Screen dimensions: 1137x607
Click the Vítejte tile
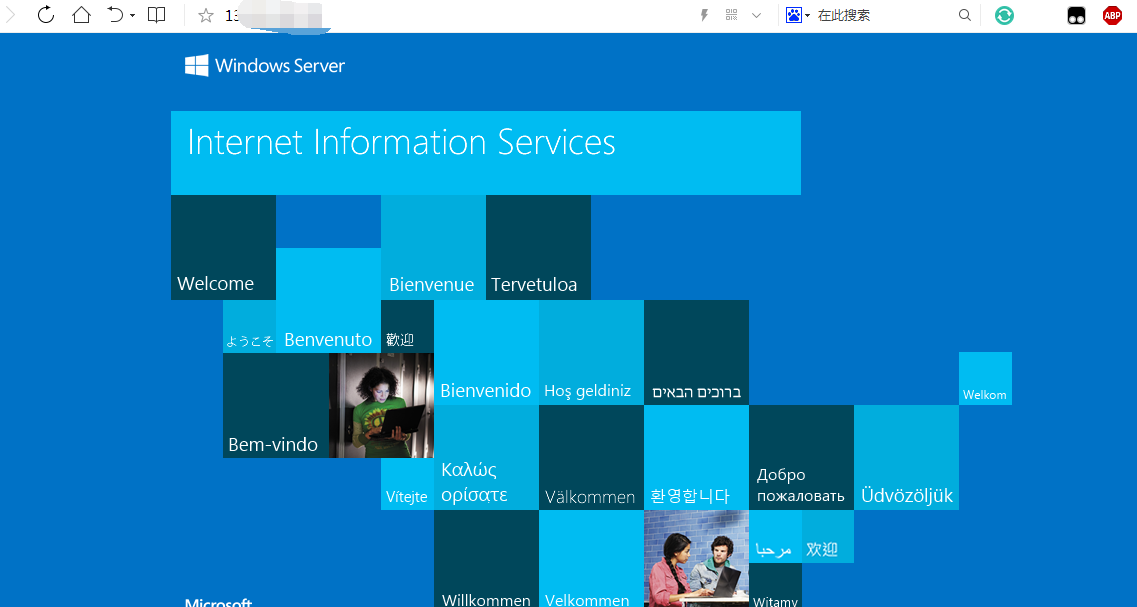(x=407, y=484)
